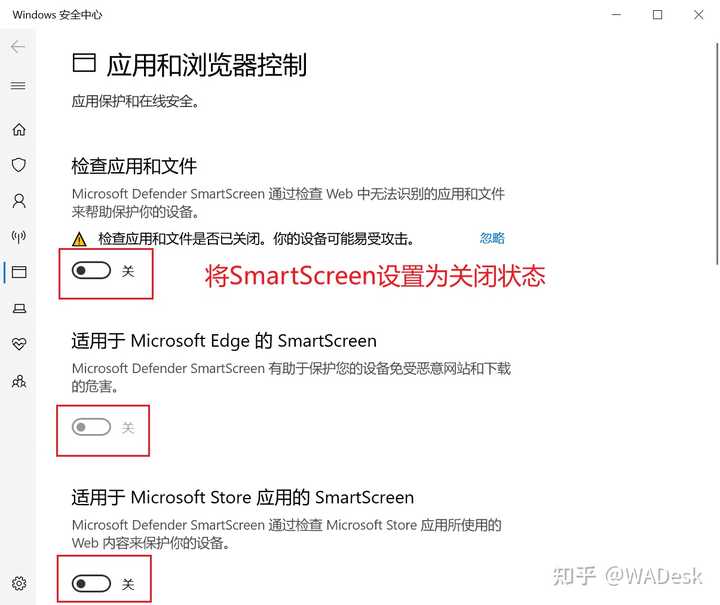Toggle the 检查应用和文件 switch

(91, 271)
